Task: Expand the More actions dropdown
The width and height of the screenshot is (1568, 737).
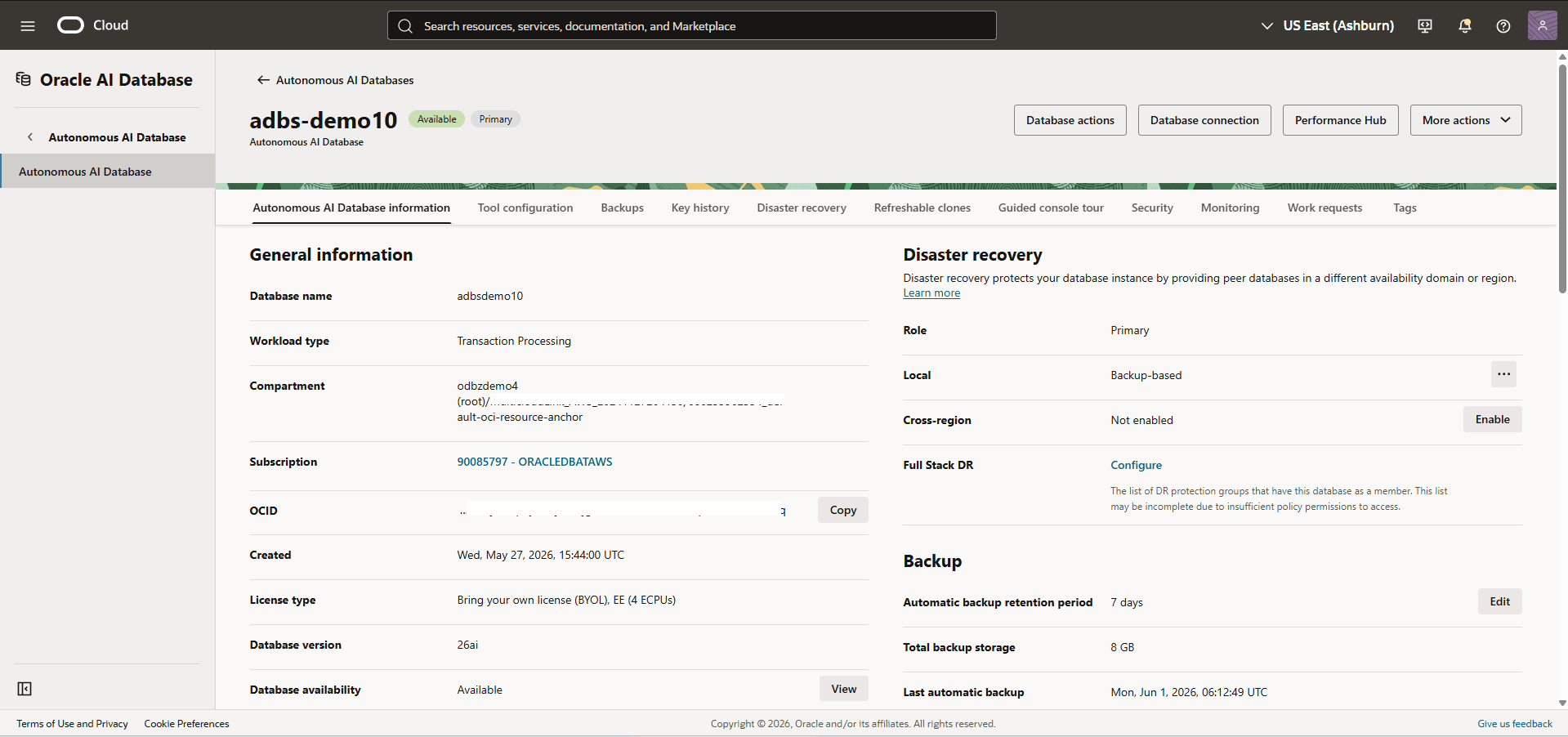Action: click(x=1466, y=120)
